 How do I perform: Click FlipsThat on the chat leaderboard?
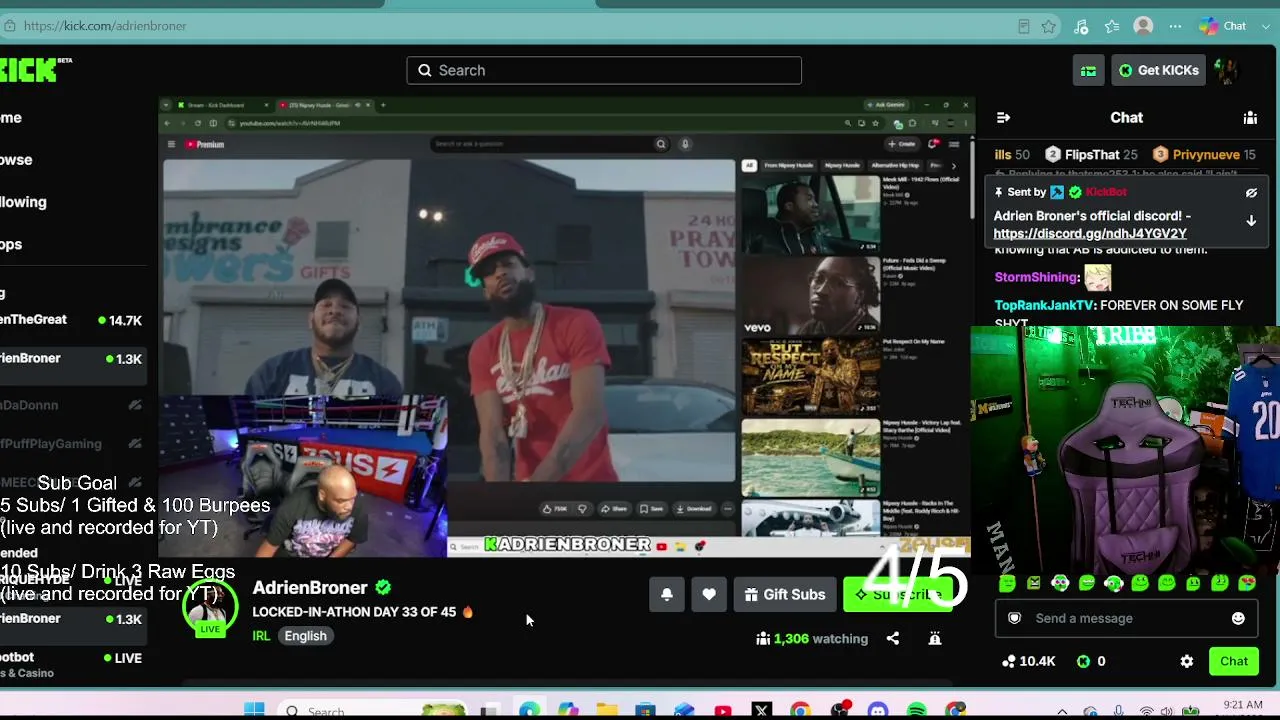[x=1092, y=155]
